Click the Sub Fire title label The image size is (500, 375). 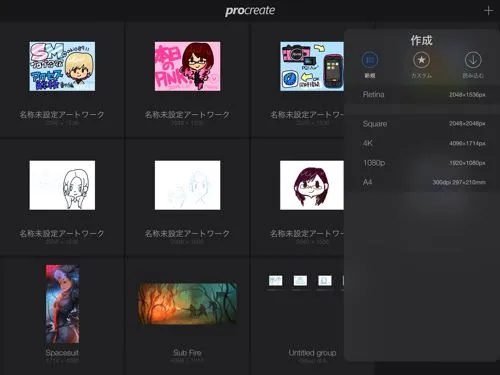(x=187, y=353)
